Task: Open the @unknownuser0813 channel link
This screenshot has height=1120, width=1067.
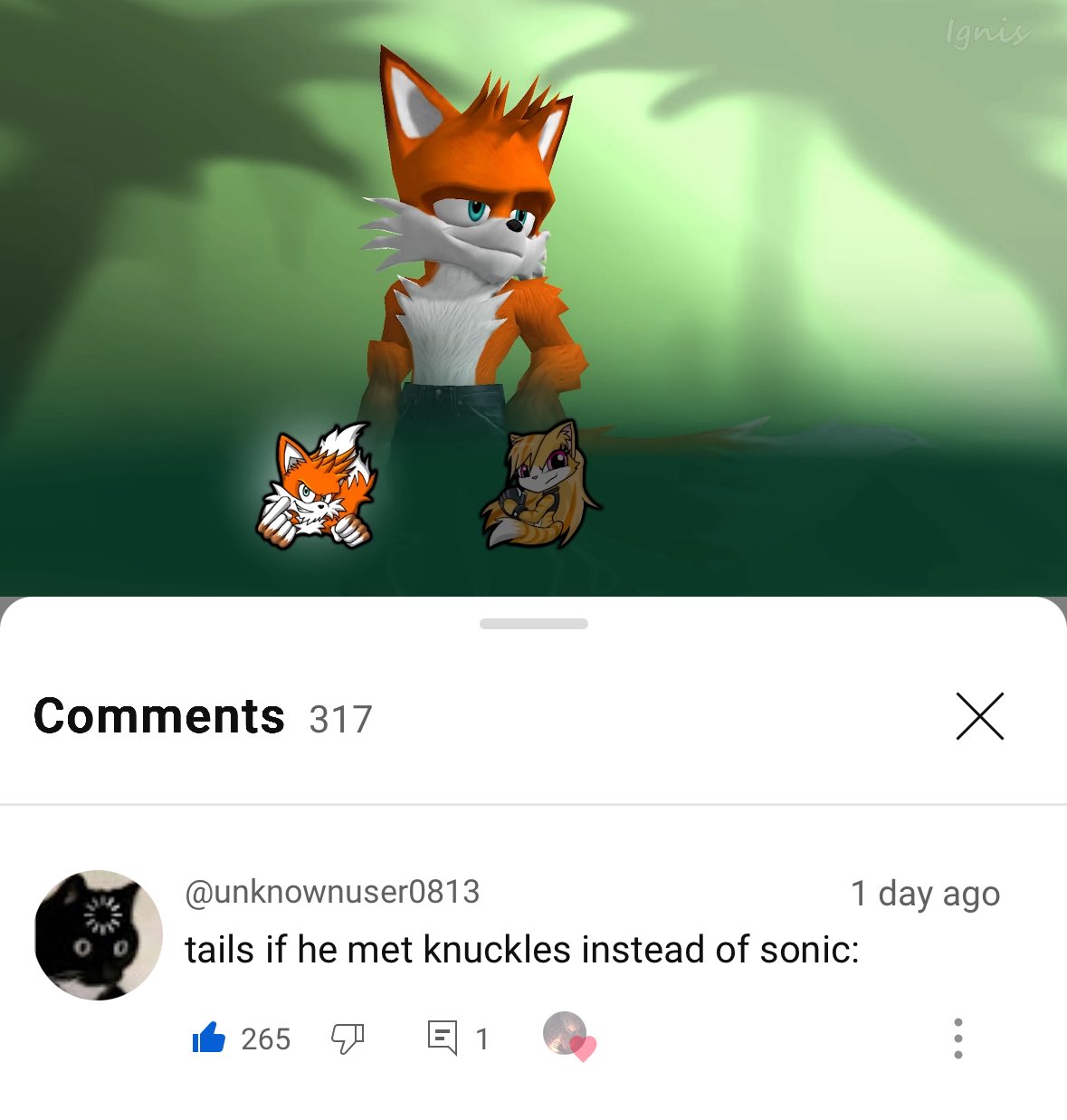Action: tap(332, 892)
